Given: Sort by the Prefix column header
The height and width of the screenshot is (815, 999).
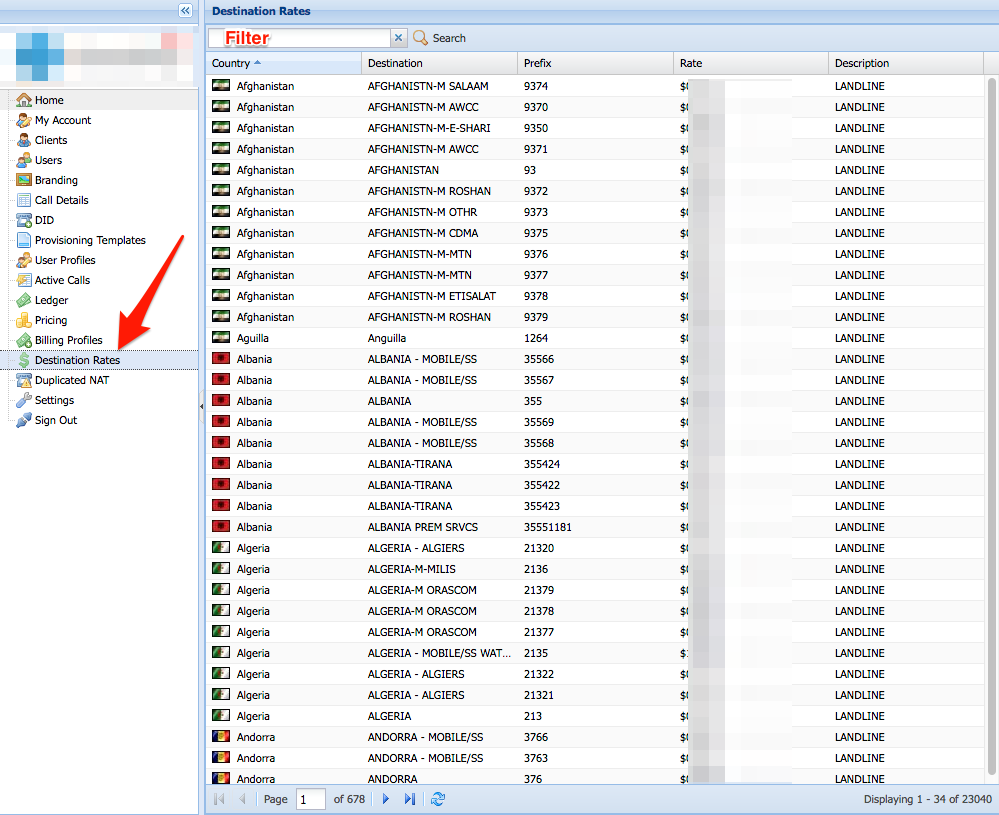Looking at the screenshot, I should click(595, 63).
